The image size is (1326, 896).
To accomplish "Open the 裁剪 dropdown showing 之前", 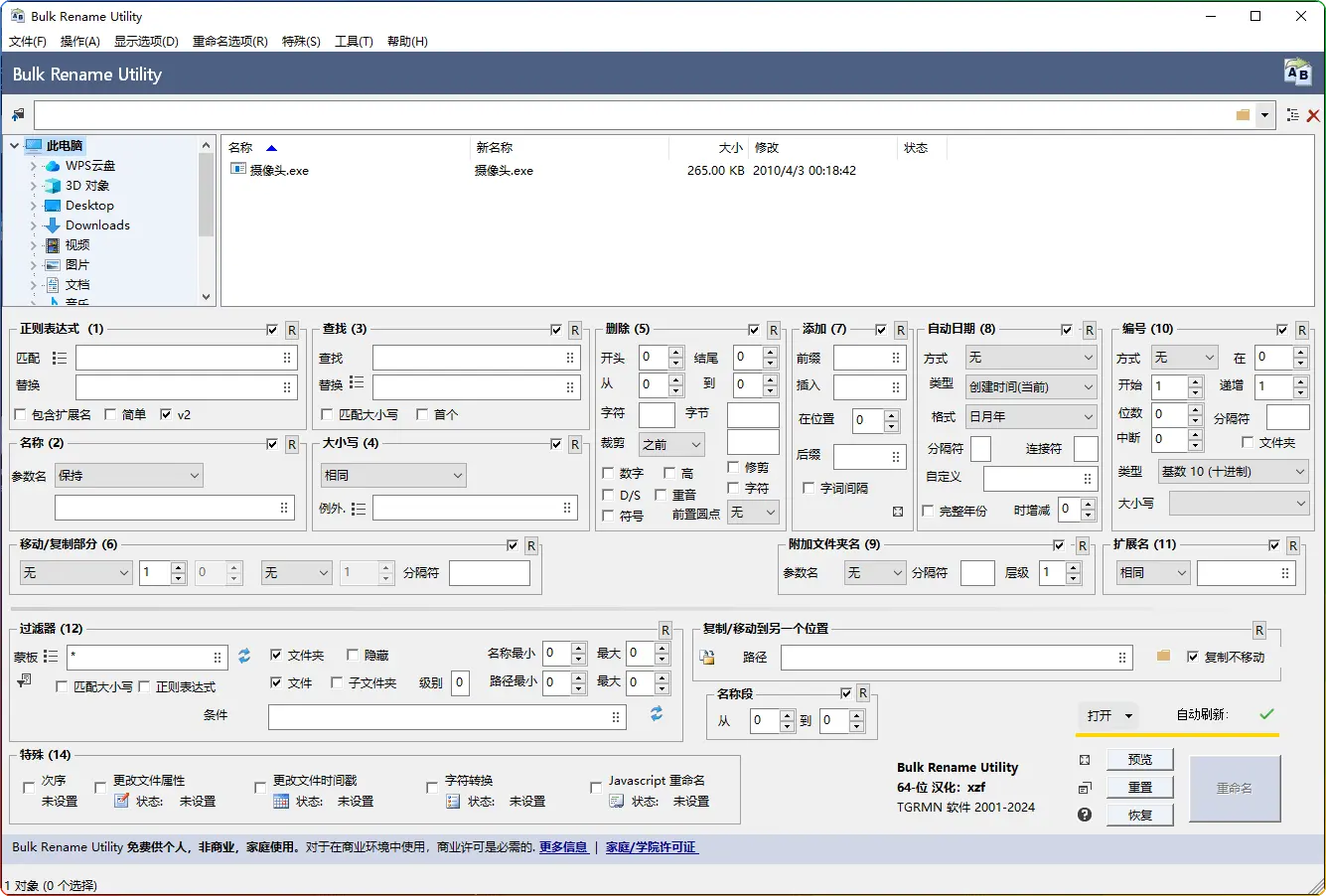I will pos(671,444).
